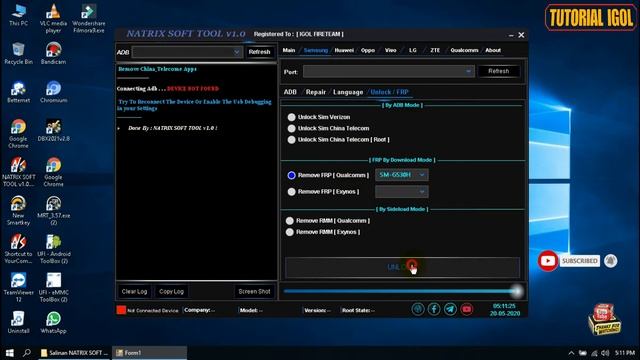Open the Recycle Bin
Screen dimensions: 640x360
pos(18,53)
